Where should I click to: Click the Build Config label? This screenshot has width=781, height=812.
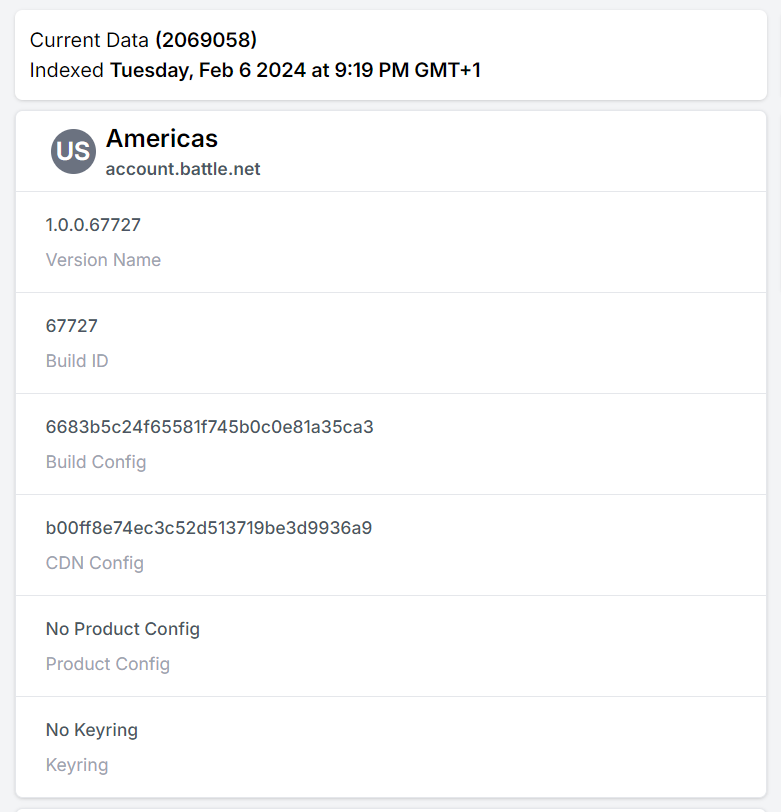[96, 461]
